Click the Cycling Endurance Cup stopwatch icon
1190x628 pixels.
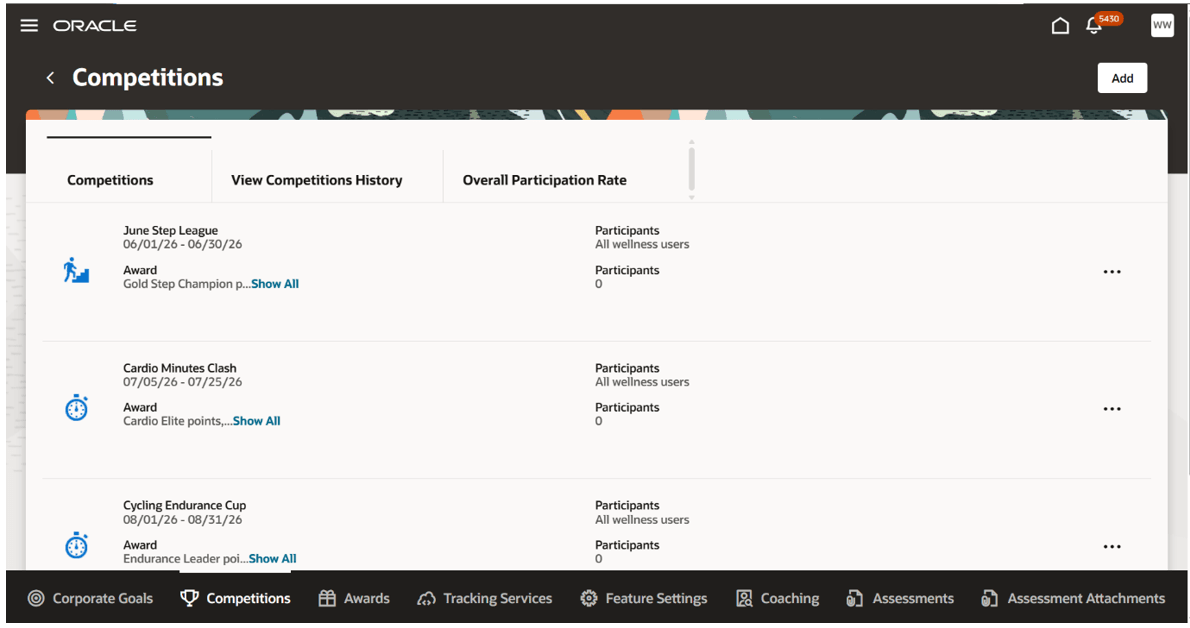click(76, 546)
